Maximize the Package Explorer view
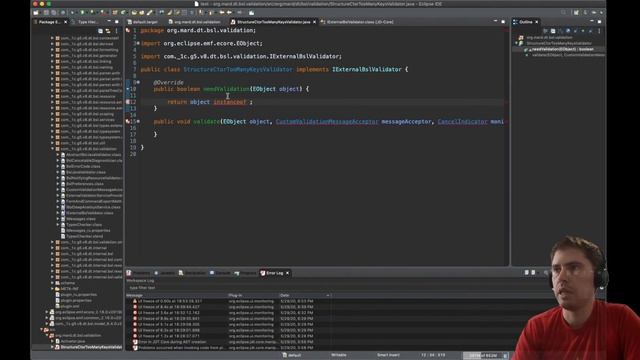The width and height of the screenshot is (640, 360). 117,22
